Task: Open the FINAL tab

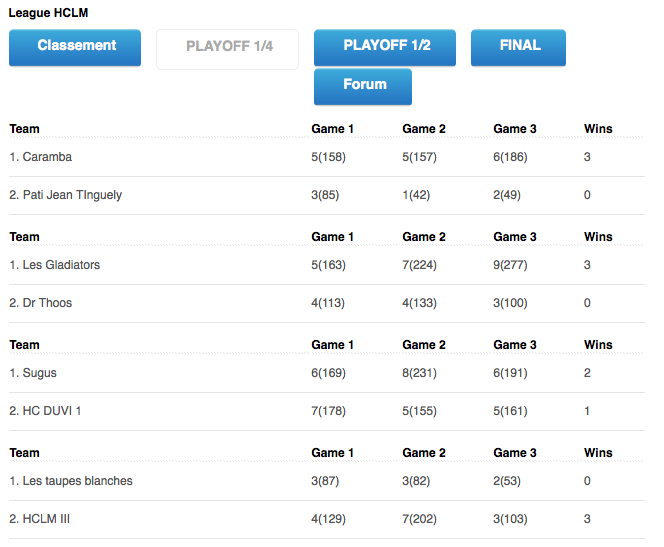Action: (x=518, y=47)
